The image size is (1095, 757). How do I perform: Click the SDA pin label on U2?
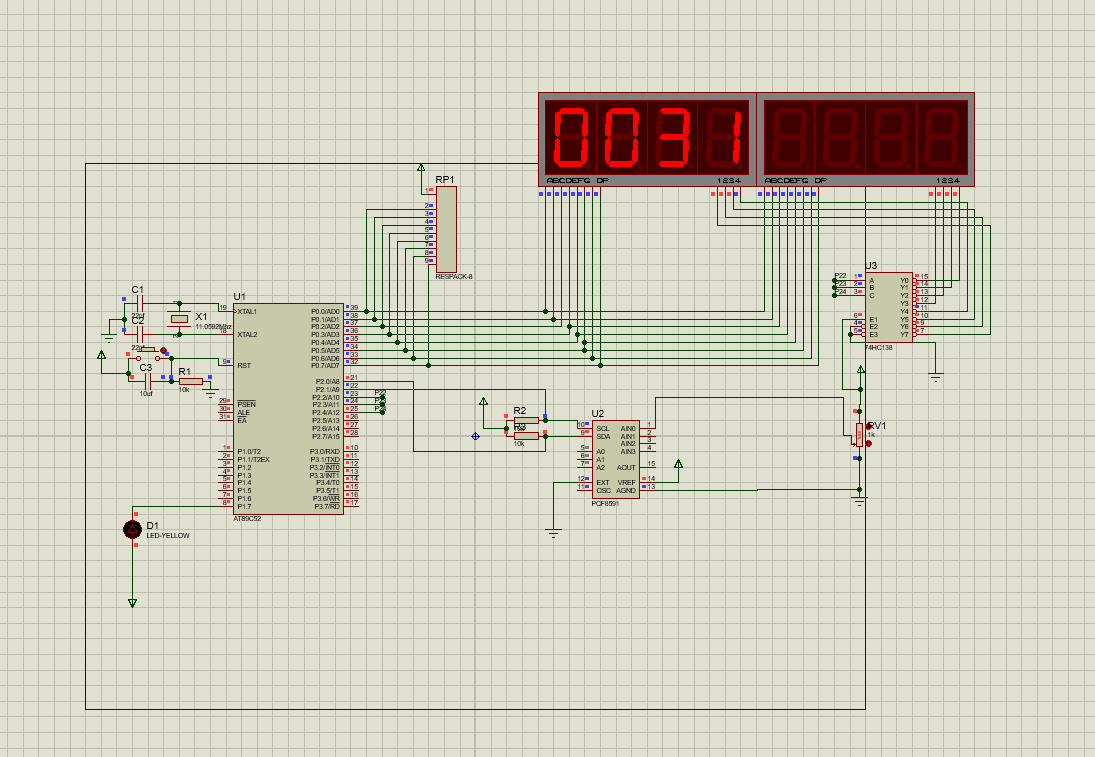pos(603,436)
